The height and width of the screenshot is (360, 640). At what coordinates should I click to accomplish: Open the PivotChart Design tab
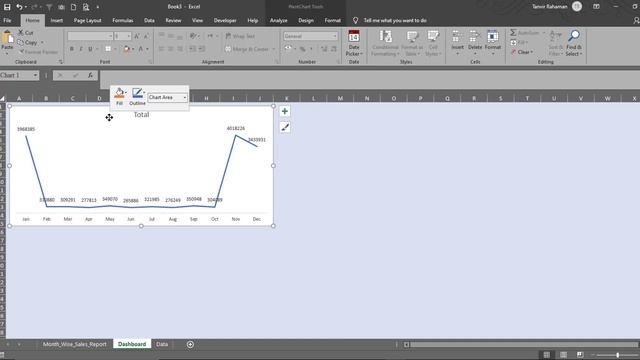click(x=306, y=20)
